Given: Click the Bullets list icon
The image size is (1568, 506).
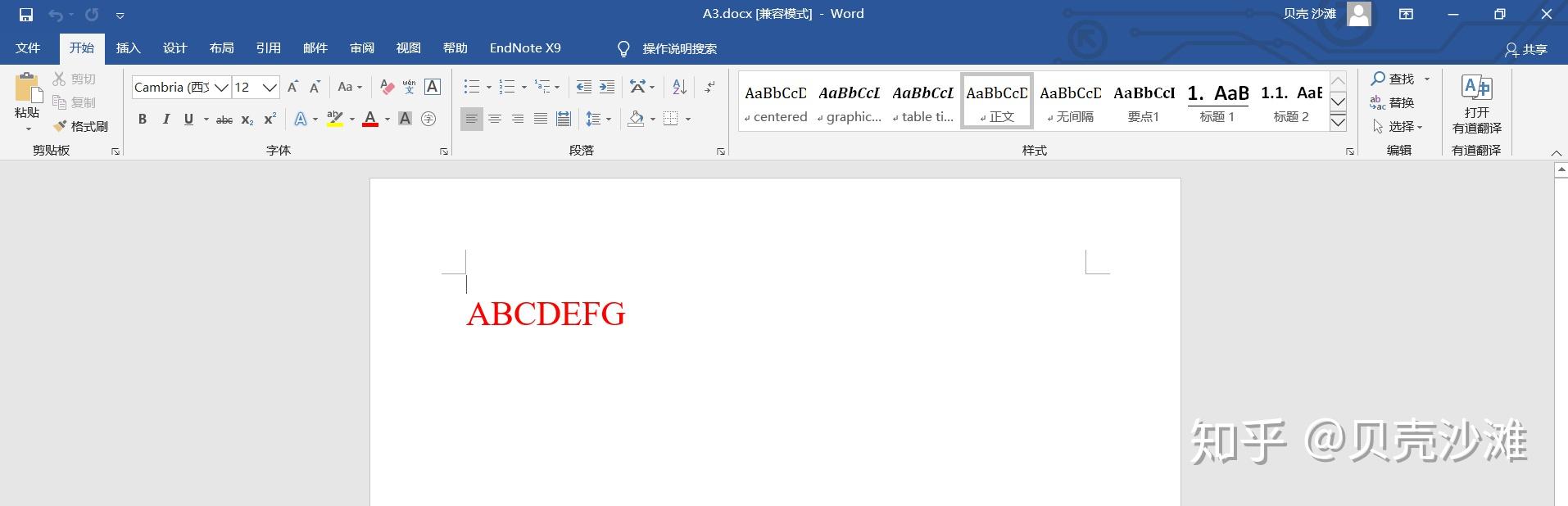Looking at the screenshot, I should coord(472,87).
